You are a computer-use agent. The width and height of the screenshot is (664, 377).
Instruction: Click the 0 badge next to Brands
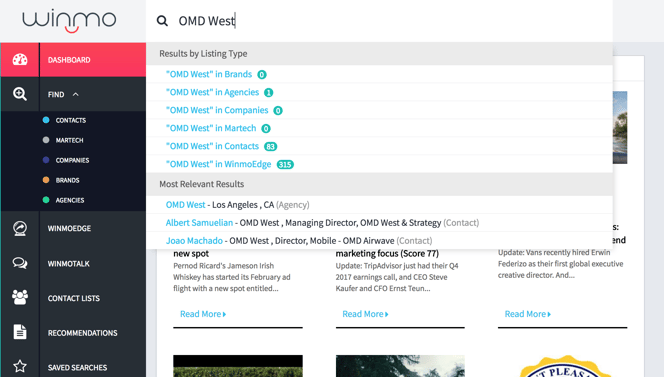tap(262, 75)
